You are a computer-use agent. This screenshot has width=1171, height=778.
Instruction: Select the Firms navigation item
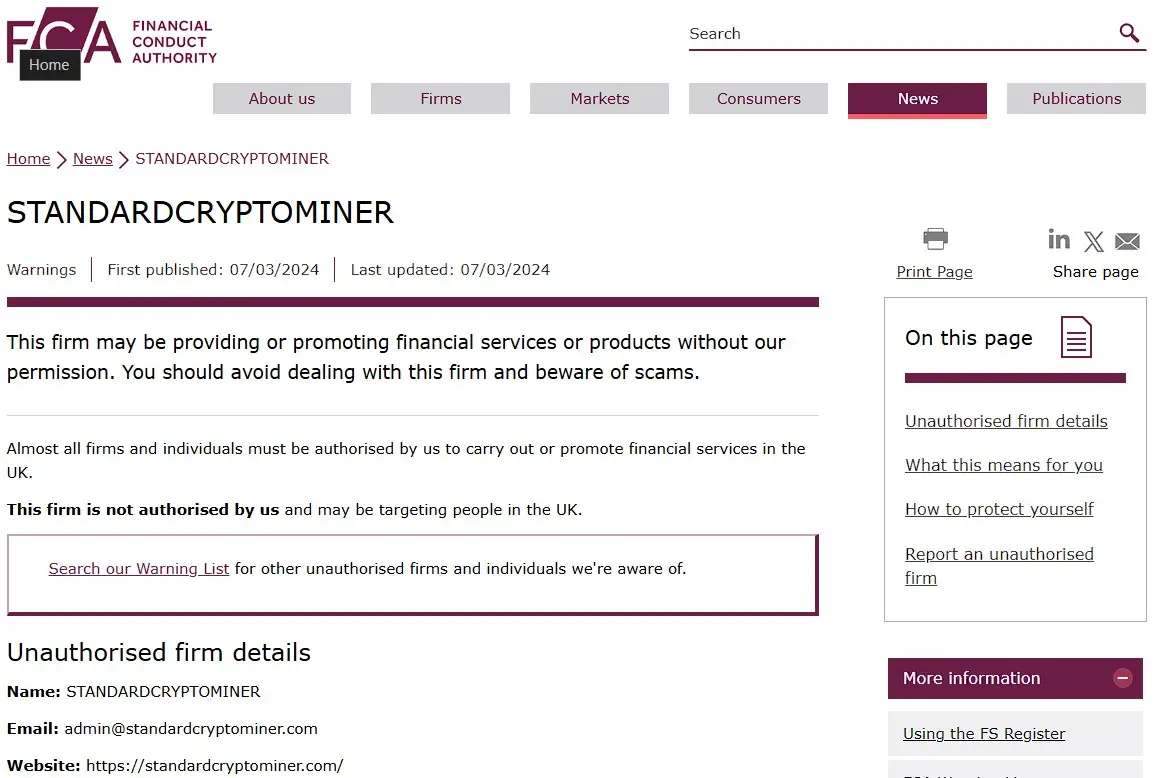(x=440, y=98)
